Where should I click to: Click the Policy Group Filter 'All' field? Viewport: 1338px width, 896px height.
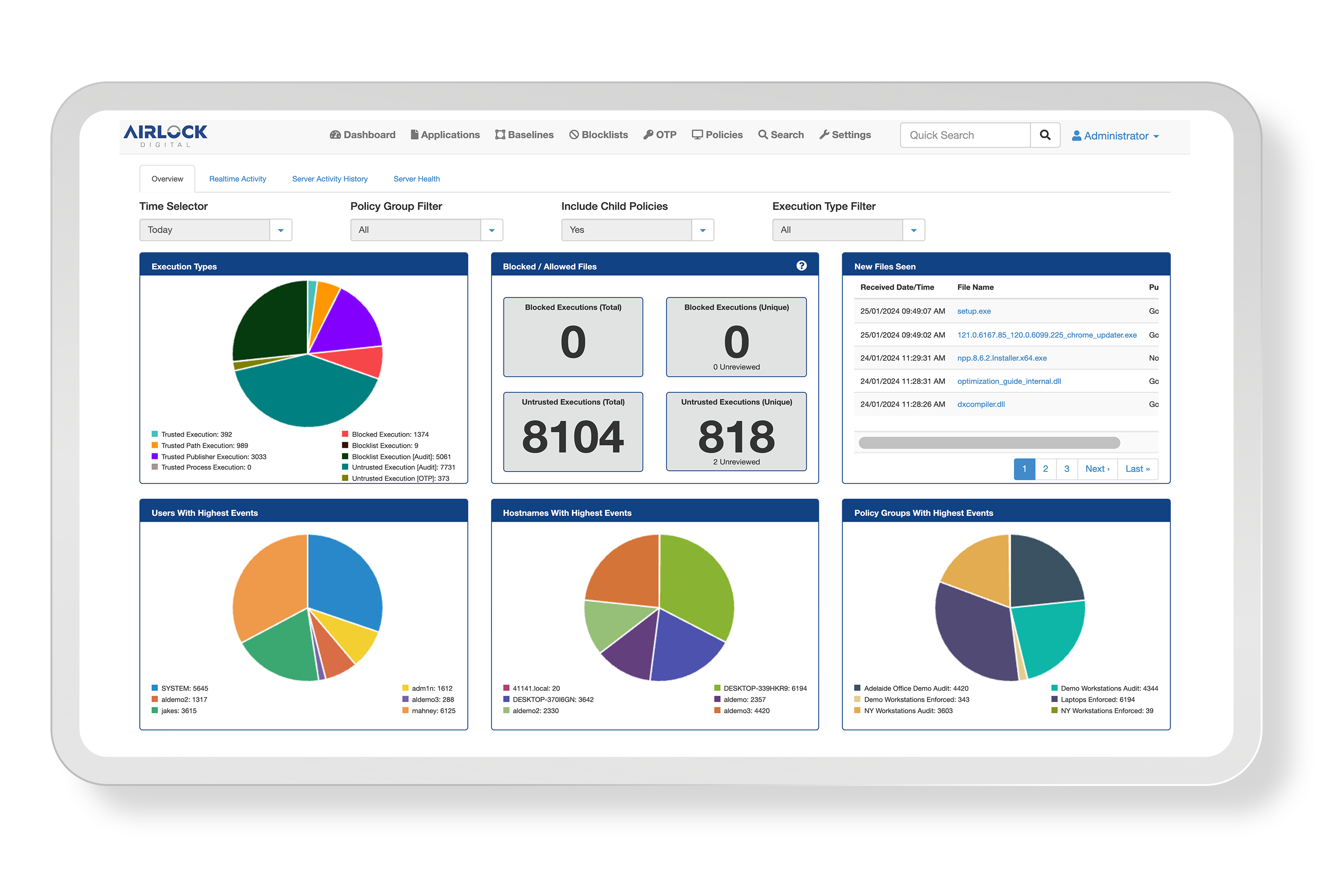[416, 230]
